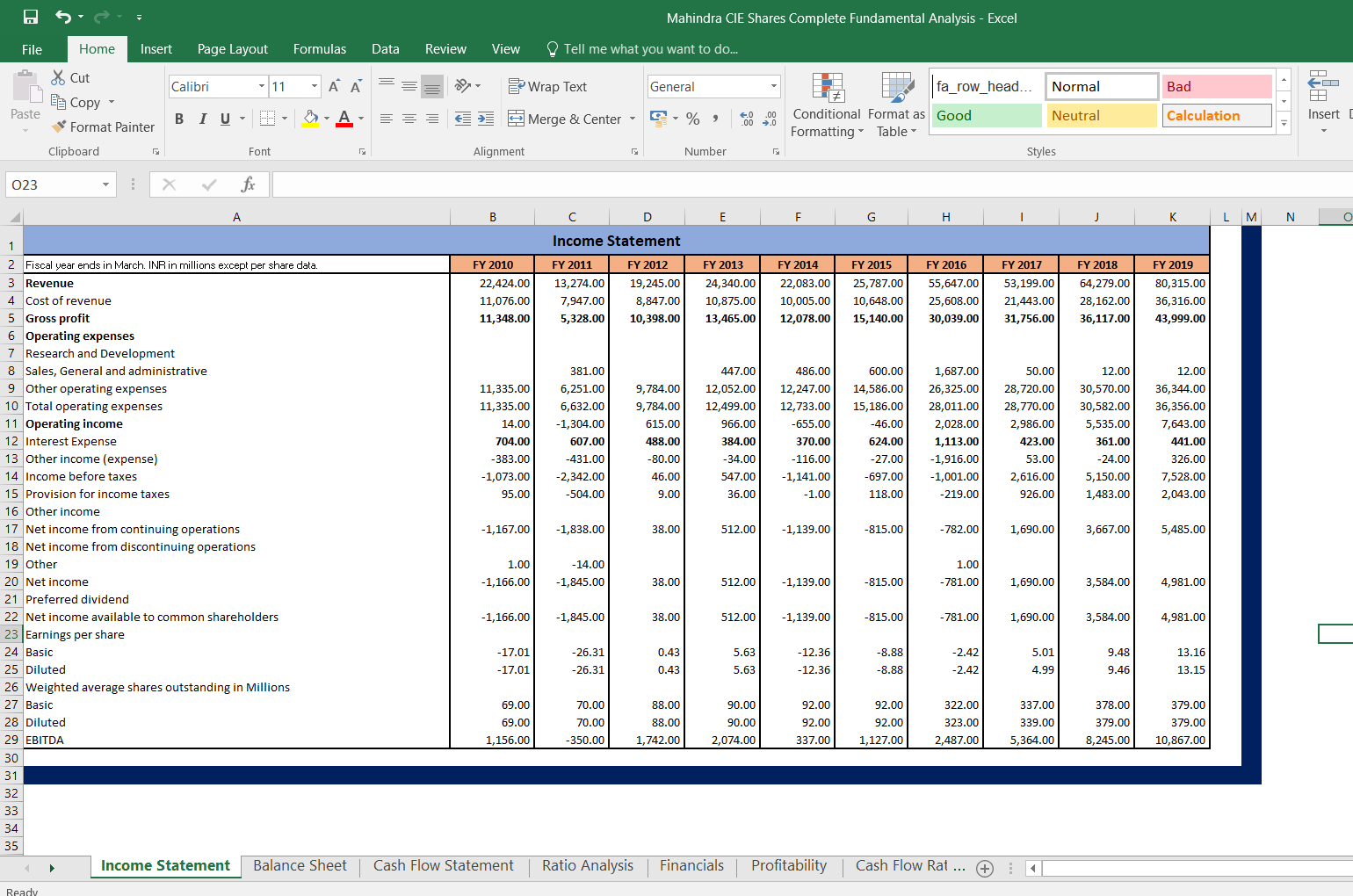Image resolution: width=1353 pixels, height=896 pixels.
Task: Open the Paste clipboard icon
Action: pos(26,87)
